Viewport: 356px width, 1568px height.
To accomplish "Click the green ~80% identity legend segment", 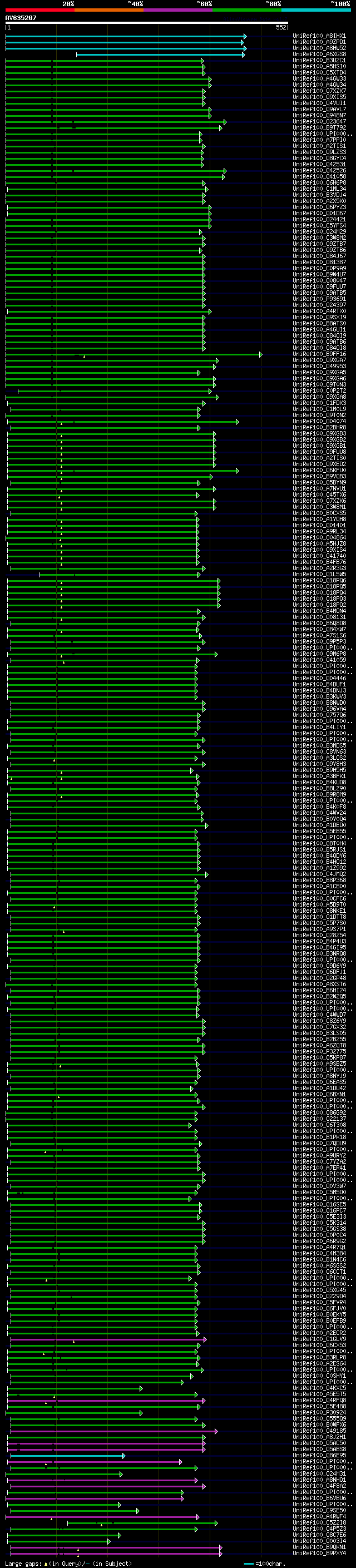I will pyautogui.click(x=247, y=10).
